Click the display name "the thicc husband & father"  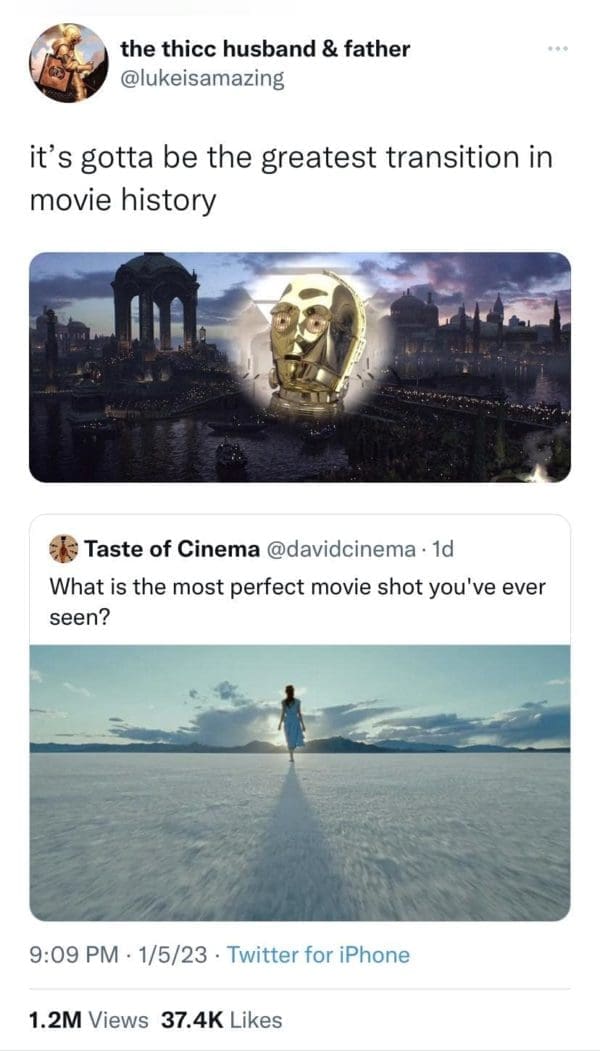pyautogui.click(x=264, y=48)
